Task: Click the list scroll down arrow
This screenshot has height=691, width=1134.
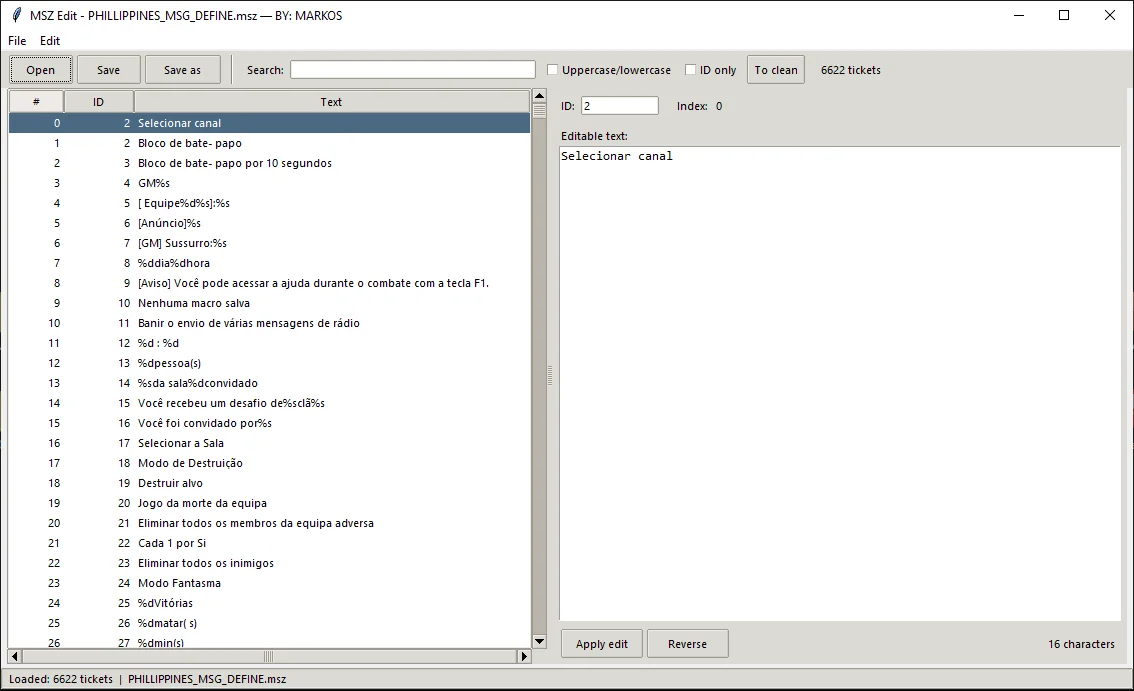Action: click(x=540, y=641)
